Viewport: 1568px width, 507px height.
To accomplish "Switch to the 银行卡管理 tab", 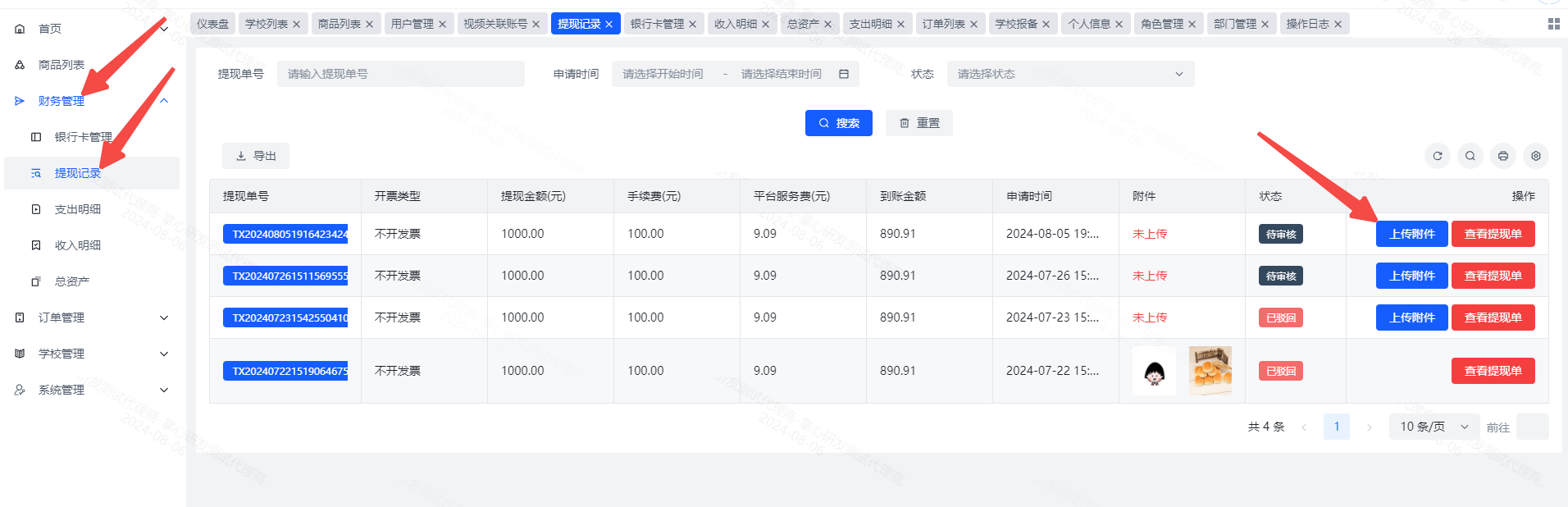I will tap(656, 24).
